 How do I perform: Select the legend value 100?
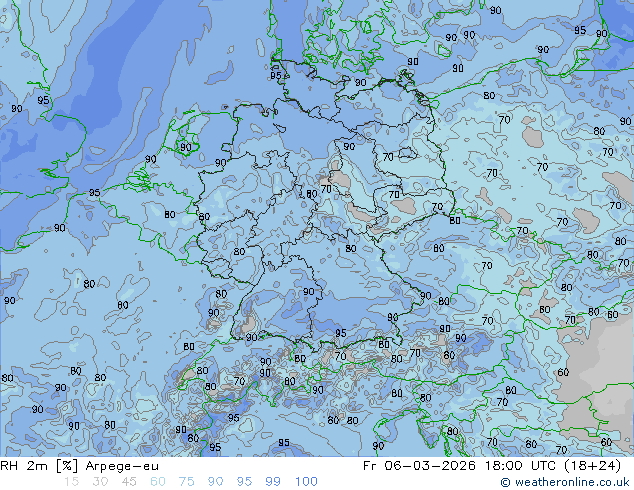[x=306, y=482]
